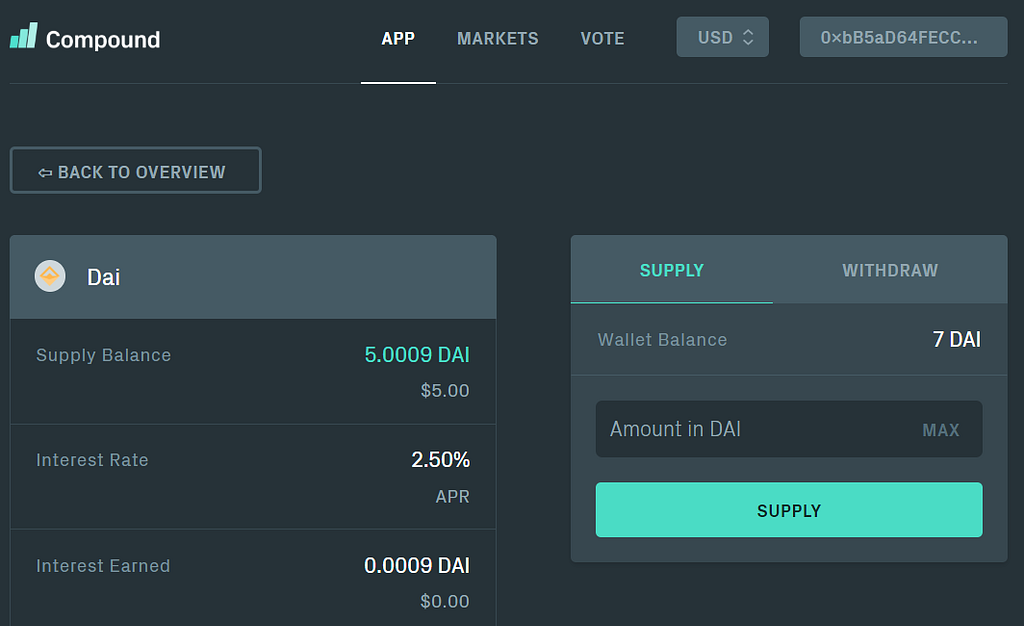Image resolution: width=1024 pixels, height=626 pixels.
Task: Click the 7 DAI wallet balance
Action: (956, 340)
